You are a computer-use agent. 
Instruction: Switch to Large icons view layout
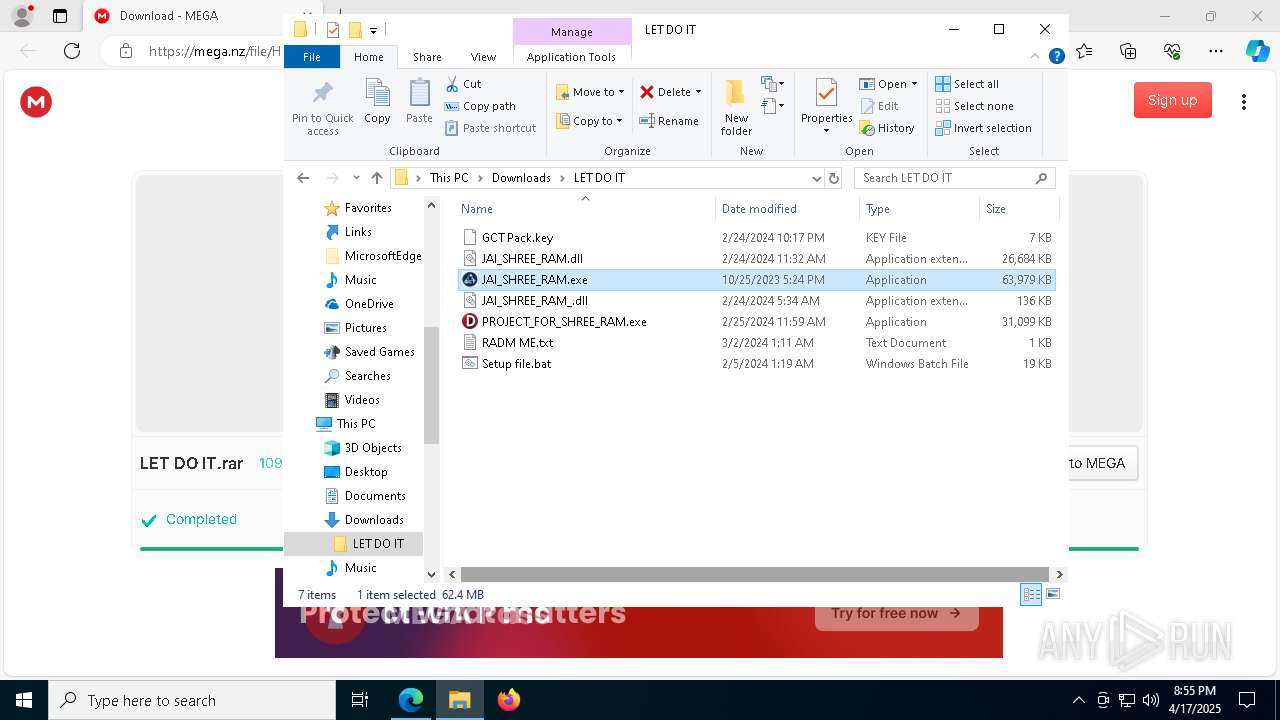(x=1052, y=594)
